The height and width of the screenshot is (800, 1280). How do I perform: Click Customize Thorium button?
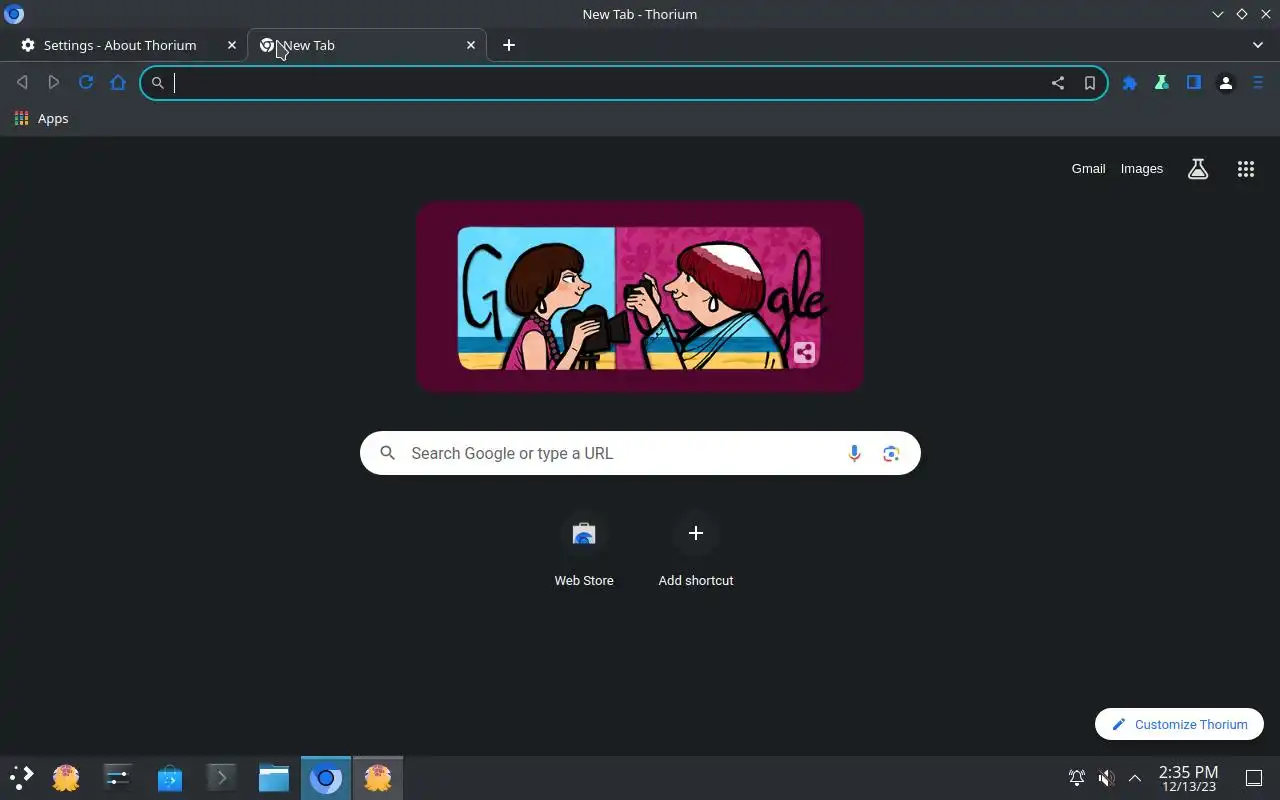[x=1179, y=724]
